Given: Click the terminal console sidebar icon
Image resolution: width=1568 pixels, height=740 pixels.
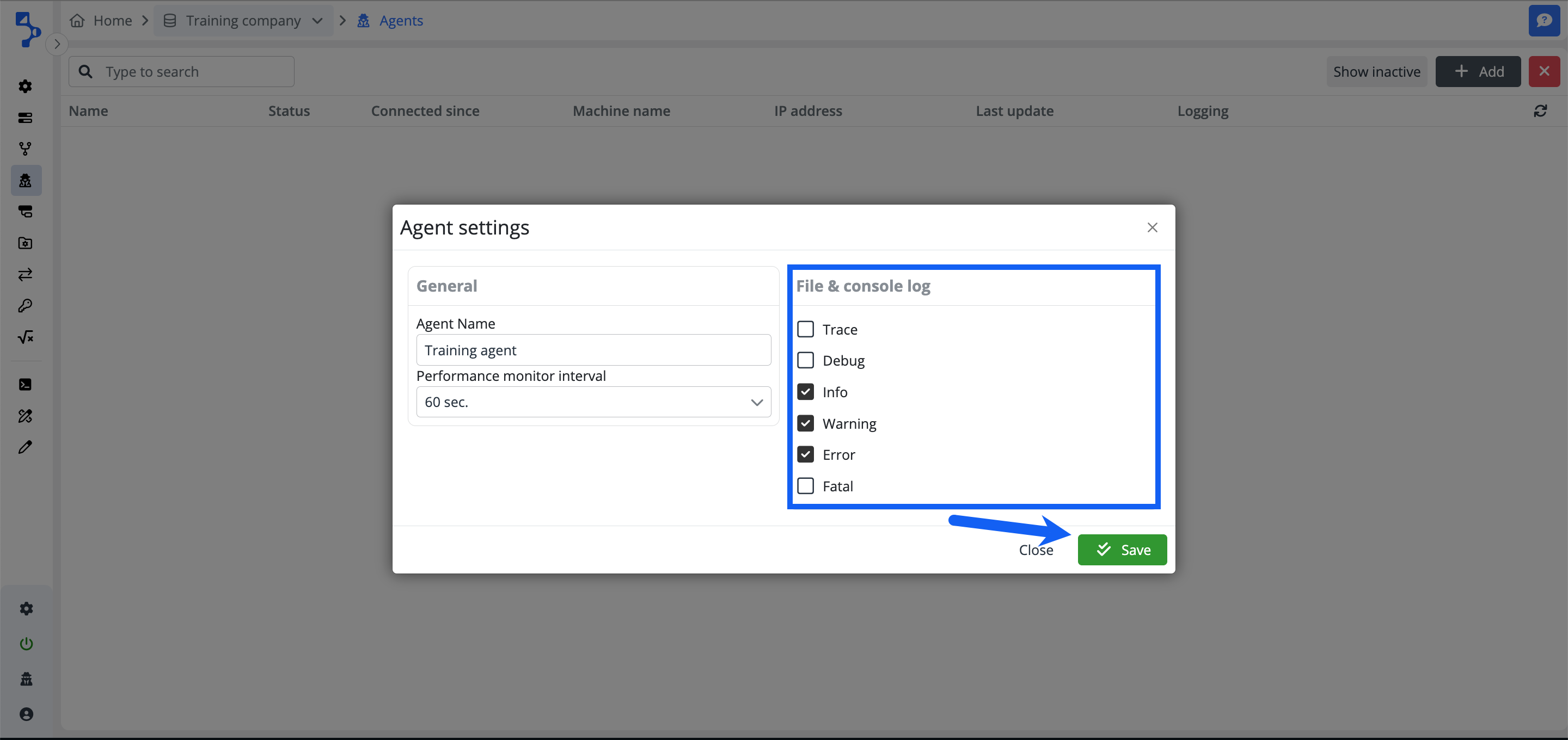Looking at the screenshot, I should (25, 385).
